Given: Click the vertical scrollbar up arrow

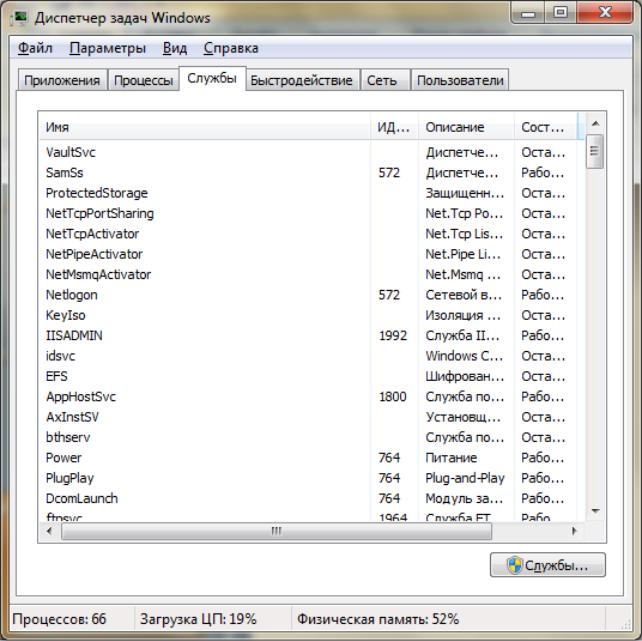Looking at the screenshot, I should 596,123.
